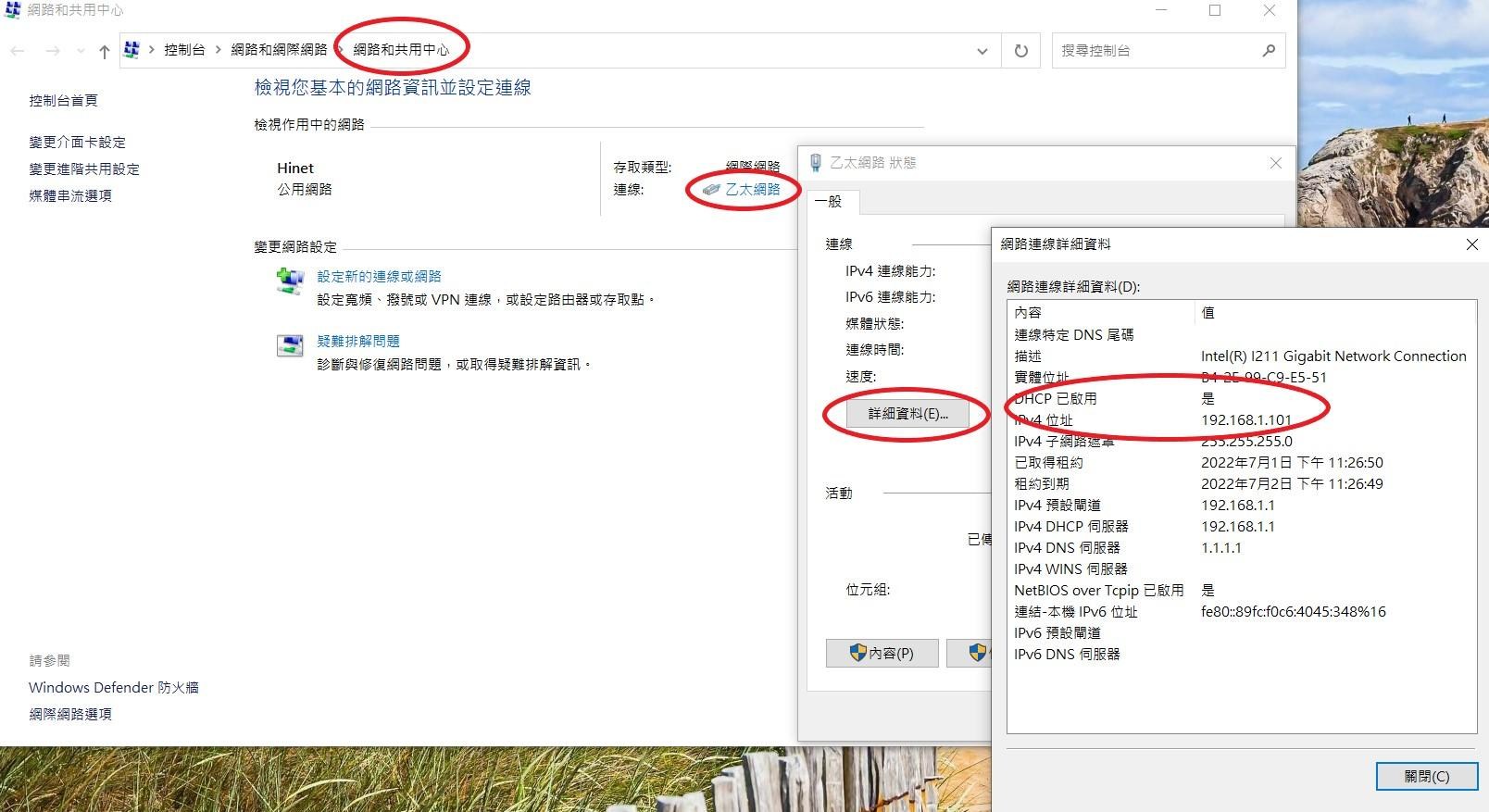Click the Hinet network name

[x=295, y=168]
